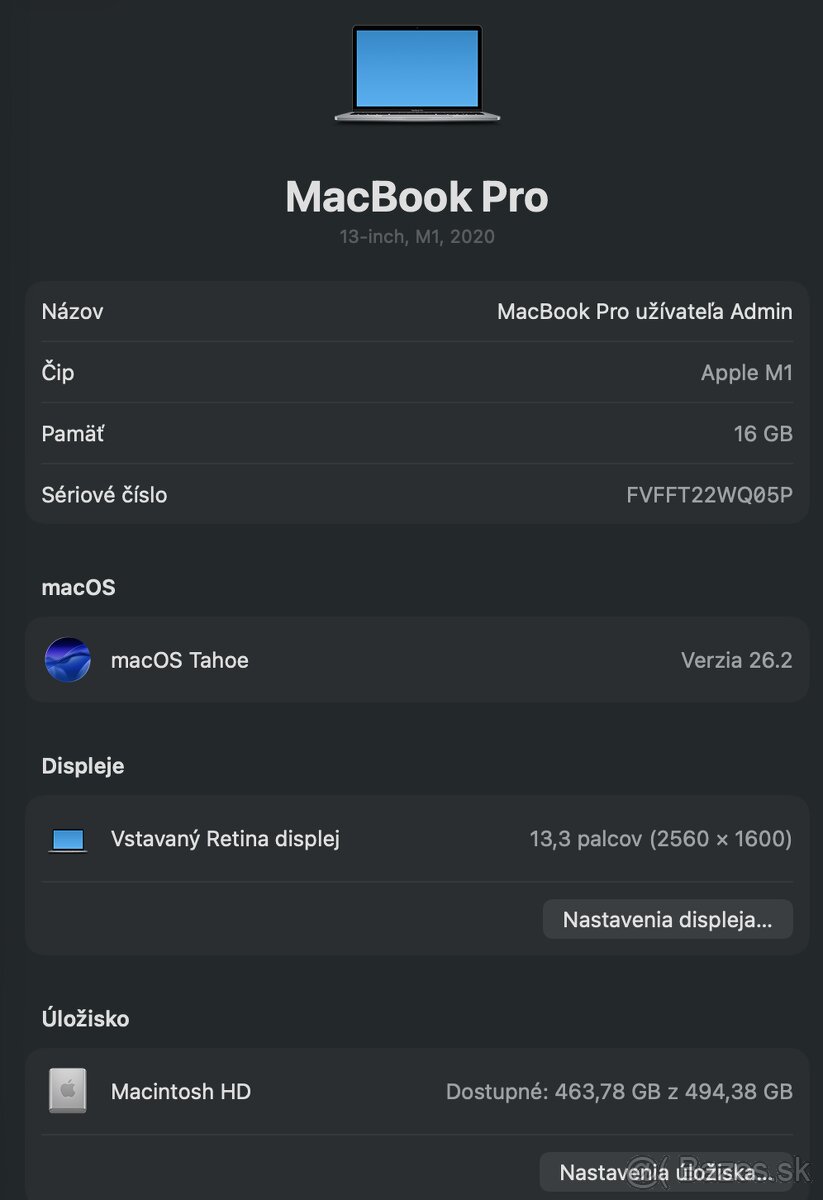
Task: Click the MacBook Pro title text
Action: (416, 196)
